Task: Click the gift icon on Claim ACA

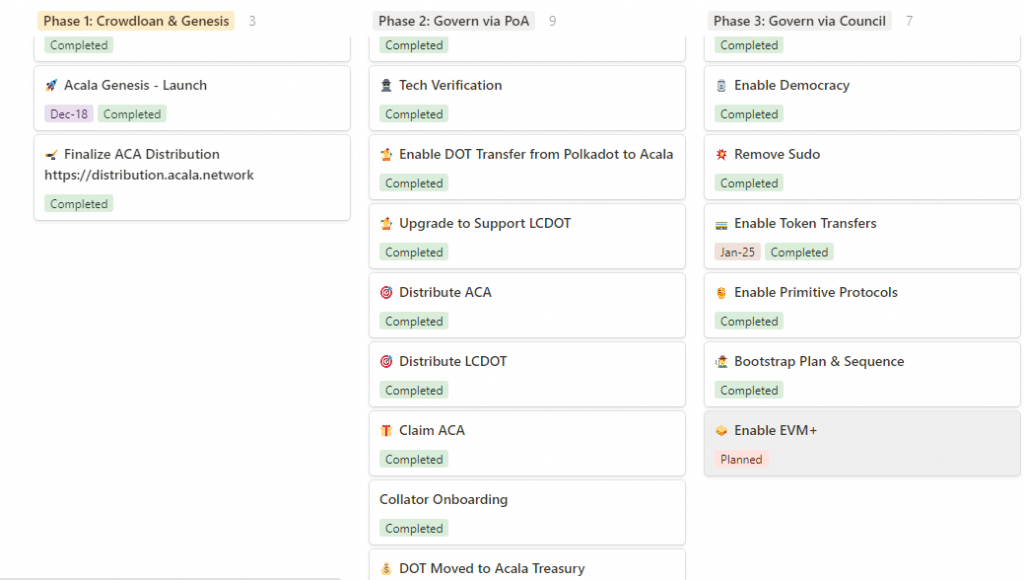Action: click(387, 430)
